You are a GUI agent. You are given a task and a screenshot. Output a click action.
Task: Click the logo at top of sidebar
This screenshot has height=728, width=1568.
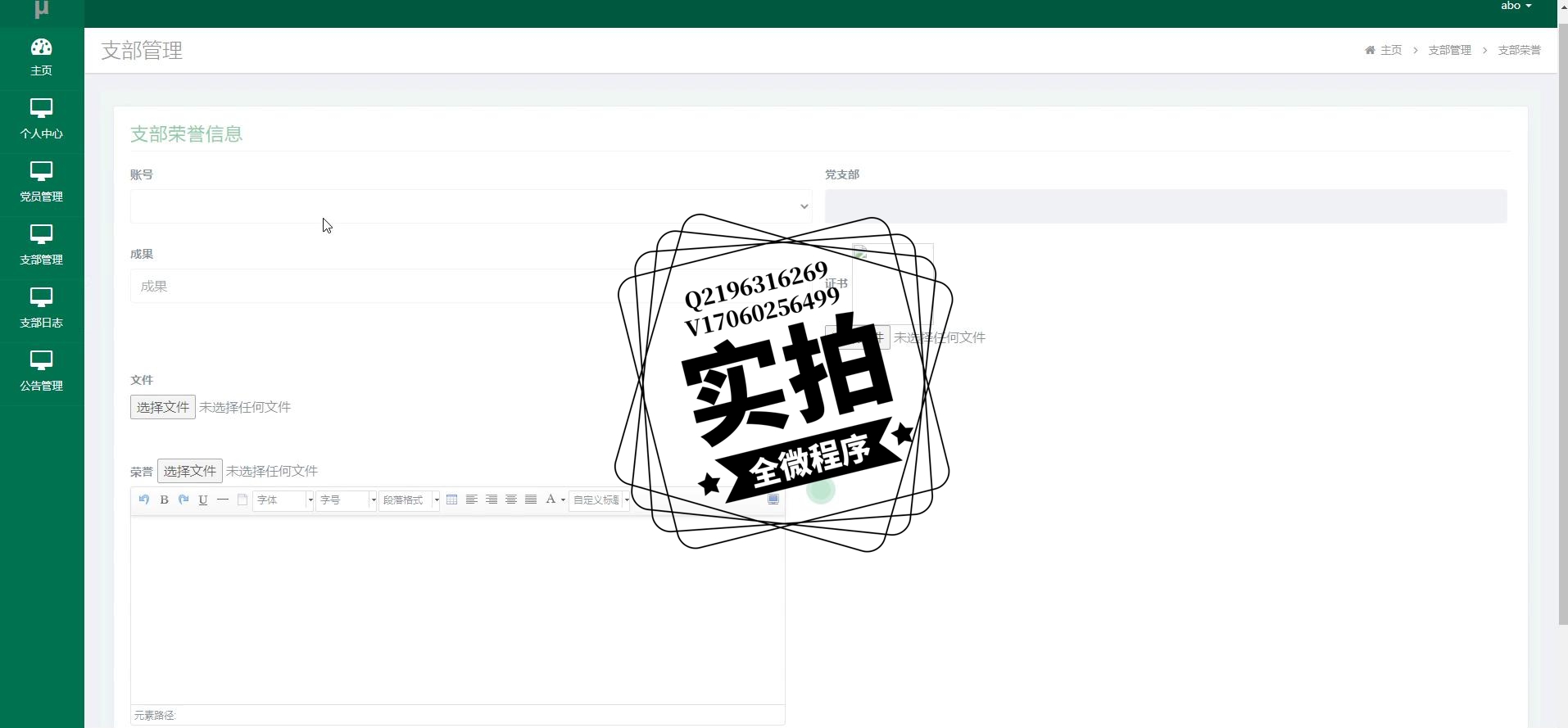(42, 10)
